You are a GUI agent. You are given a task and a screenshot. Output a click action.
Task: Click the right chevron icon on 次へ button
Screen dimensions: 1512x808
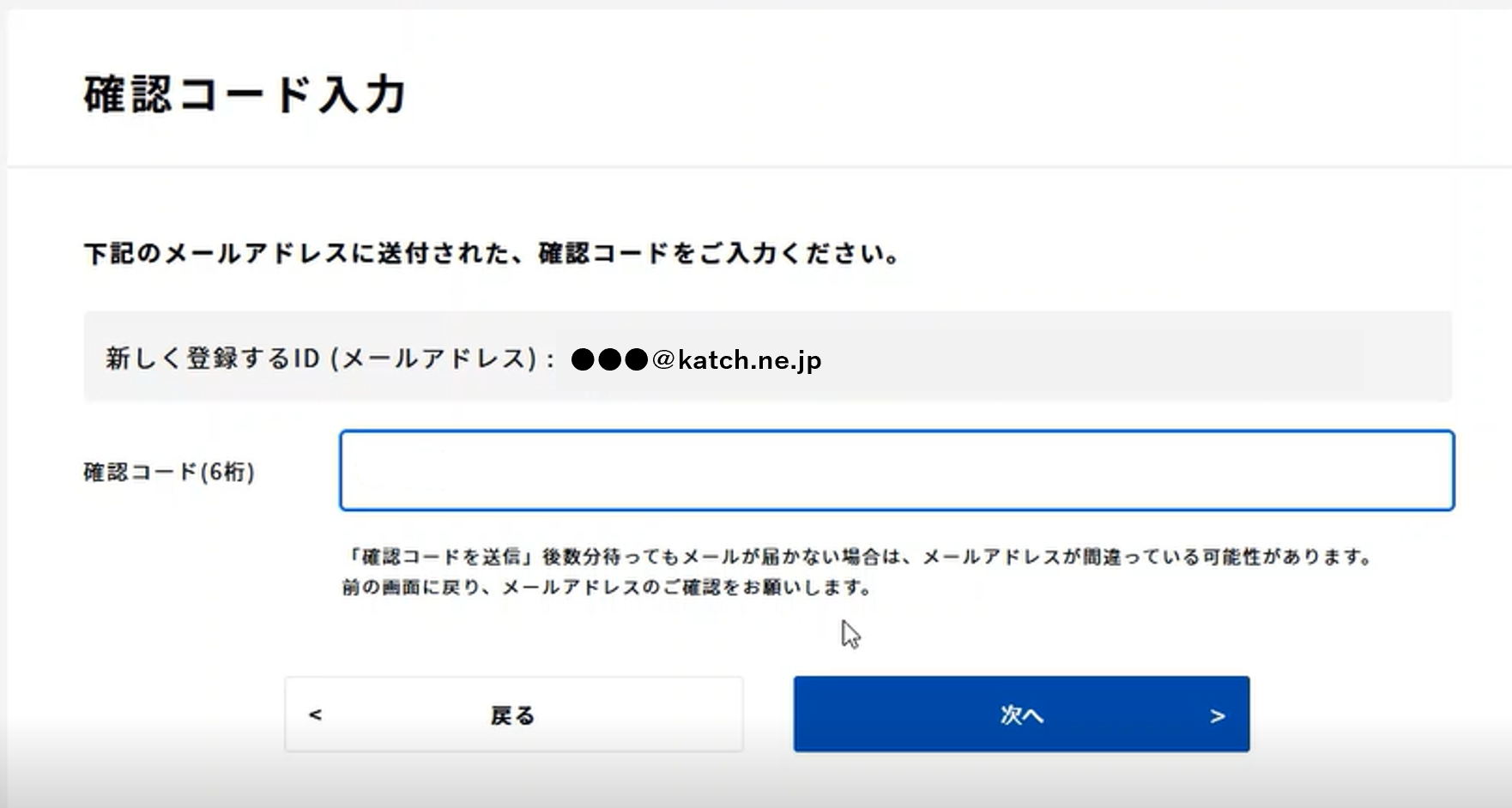click(x=1218, y=716)
